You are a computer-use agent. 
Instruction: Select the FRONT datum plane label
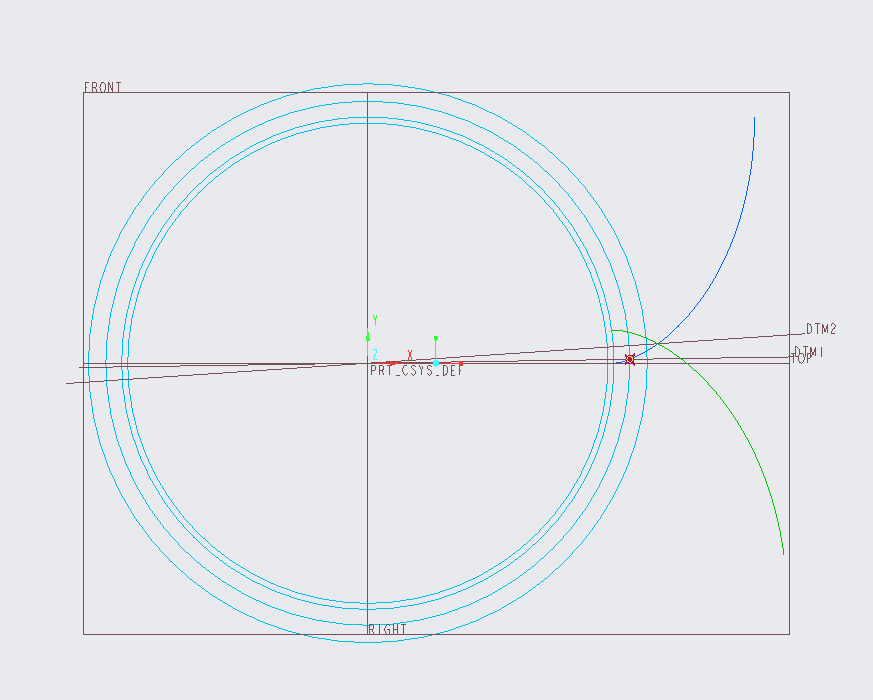coord(103,87)
